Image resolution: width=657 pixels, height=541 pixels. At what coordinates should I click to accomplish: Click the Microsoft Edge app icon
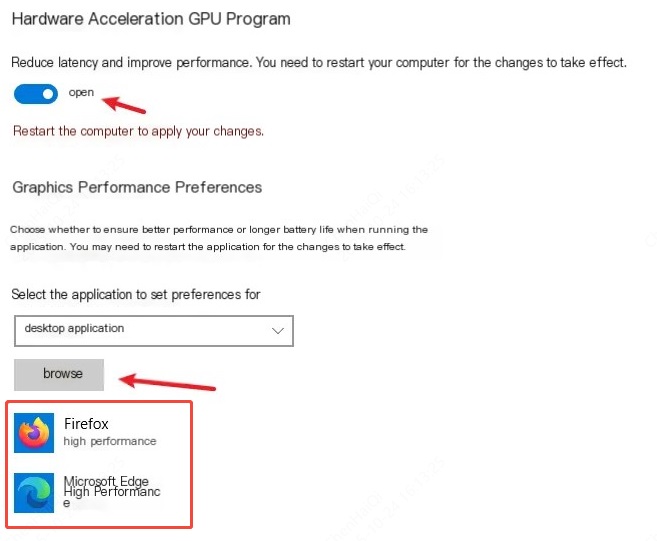(x=35, y=493)
